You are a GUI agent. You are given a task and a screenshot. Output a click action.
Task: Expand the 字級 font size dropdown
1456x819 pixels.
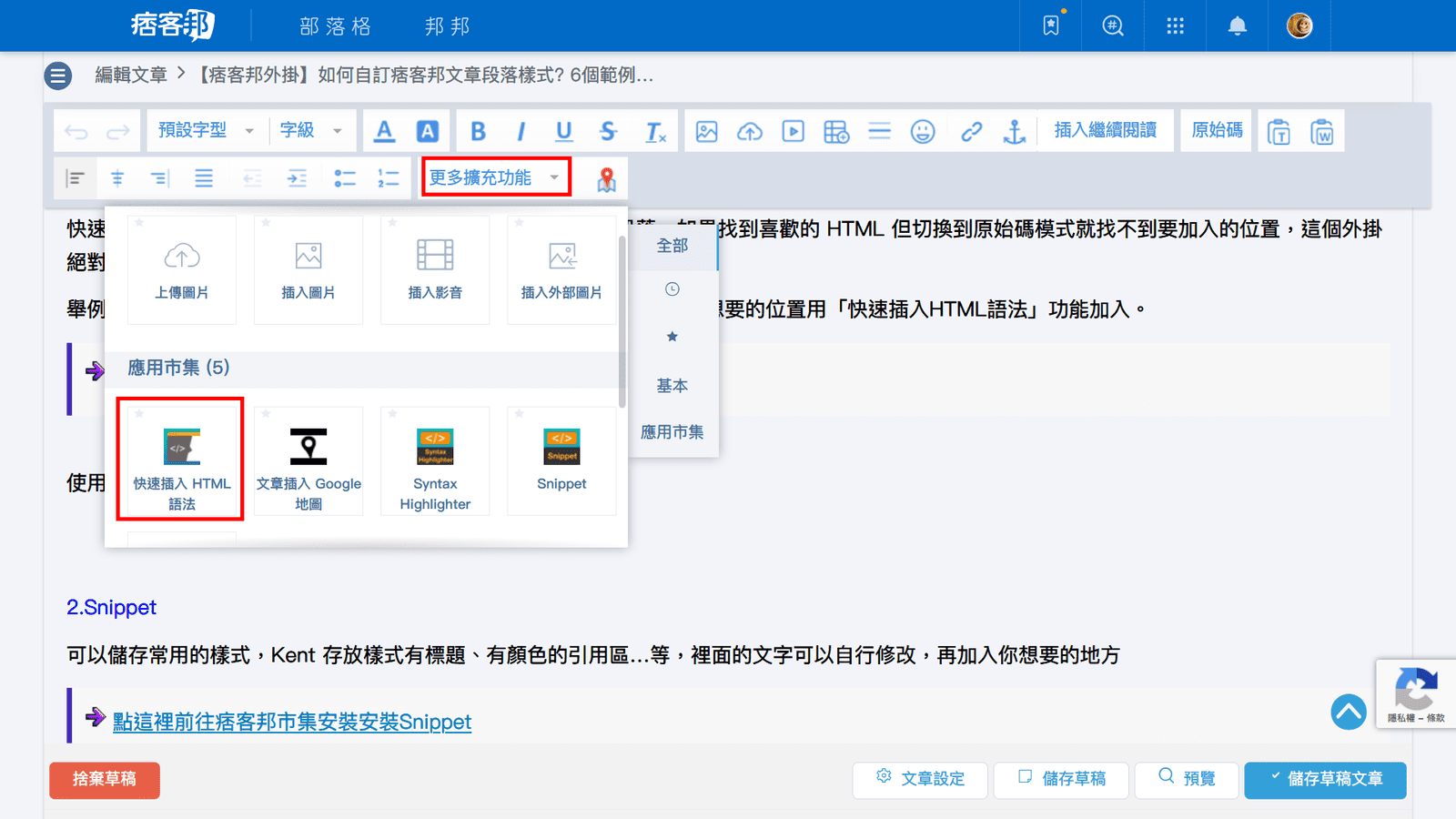(310, 131)
